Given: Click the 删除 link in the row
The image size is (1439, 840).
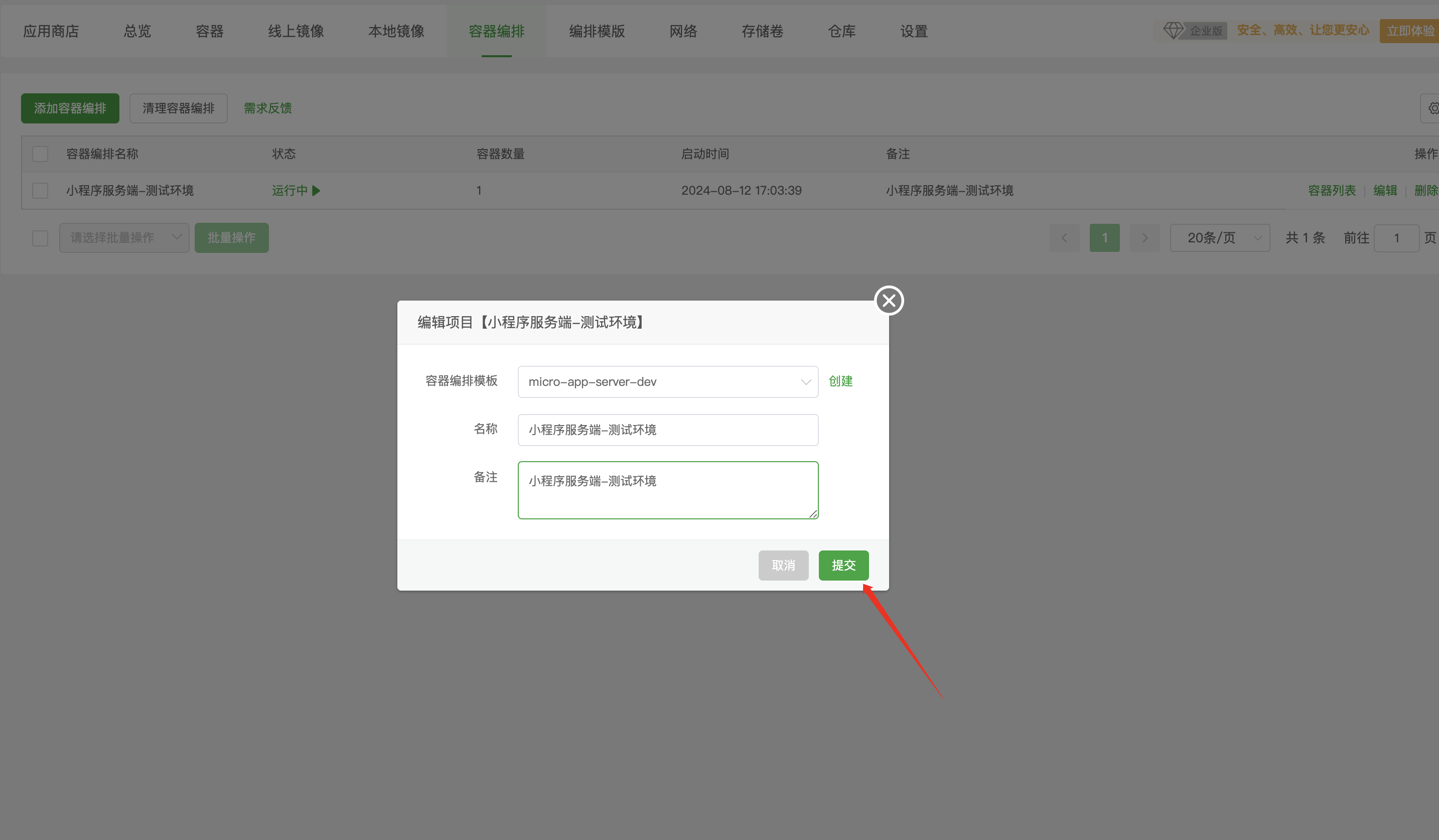Looking at the screenshot, I should pos(1426,191).
